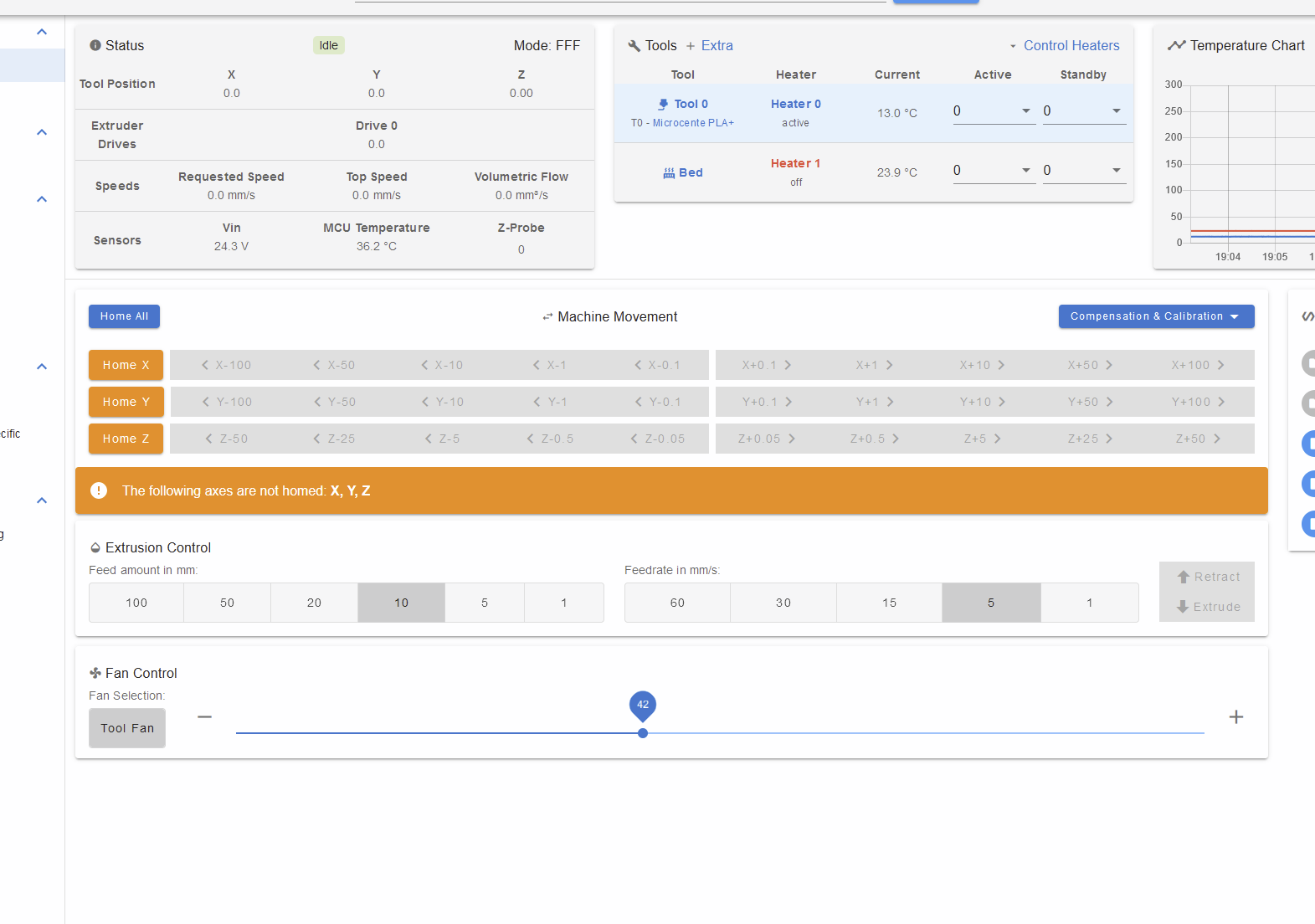The height and width of the screenshot is (924, 1315).
Task: Open Standby temperature dropdown for Tool 0
Action: [x=1117, y=110]
